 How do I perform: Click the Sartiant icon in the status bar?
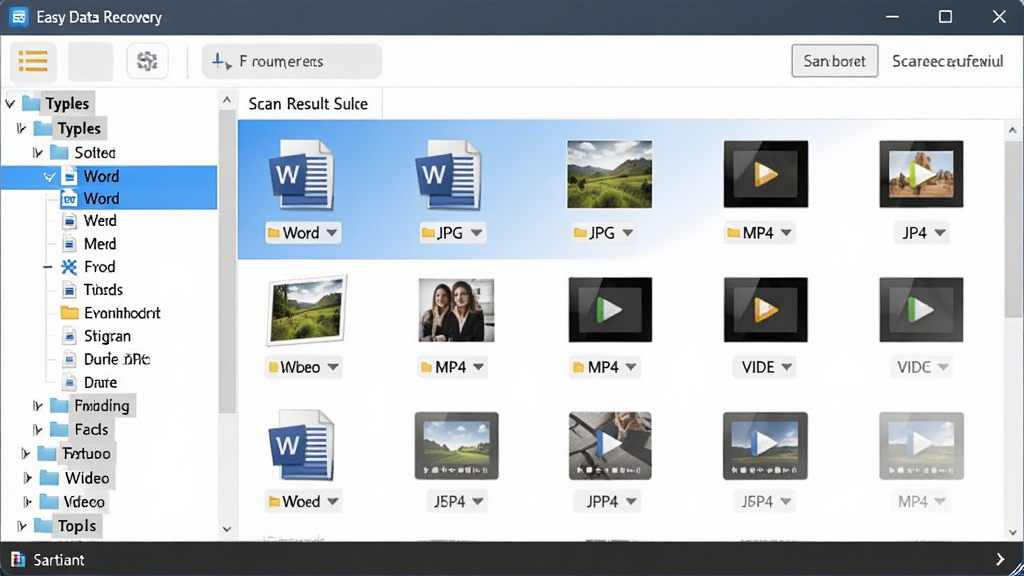pos(18,560)
